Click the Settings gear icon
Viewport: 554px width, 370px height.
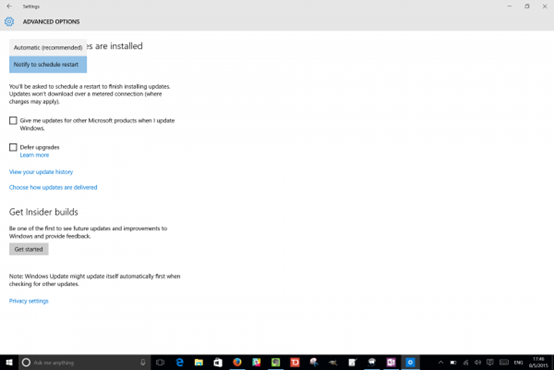coord(9,22)
